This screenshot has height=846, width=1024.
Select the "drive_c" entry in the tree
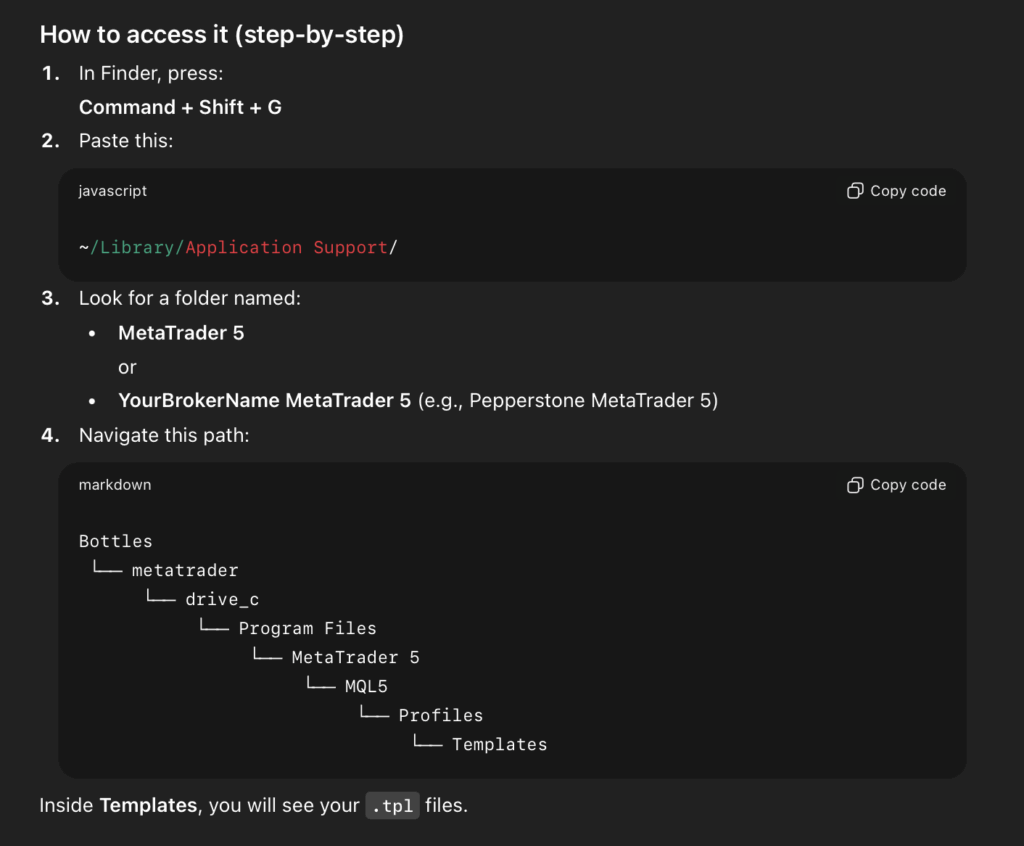[222, 599]
